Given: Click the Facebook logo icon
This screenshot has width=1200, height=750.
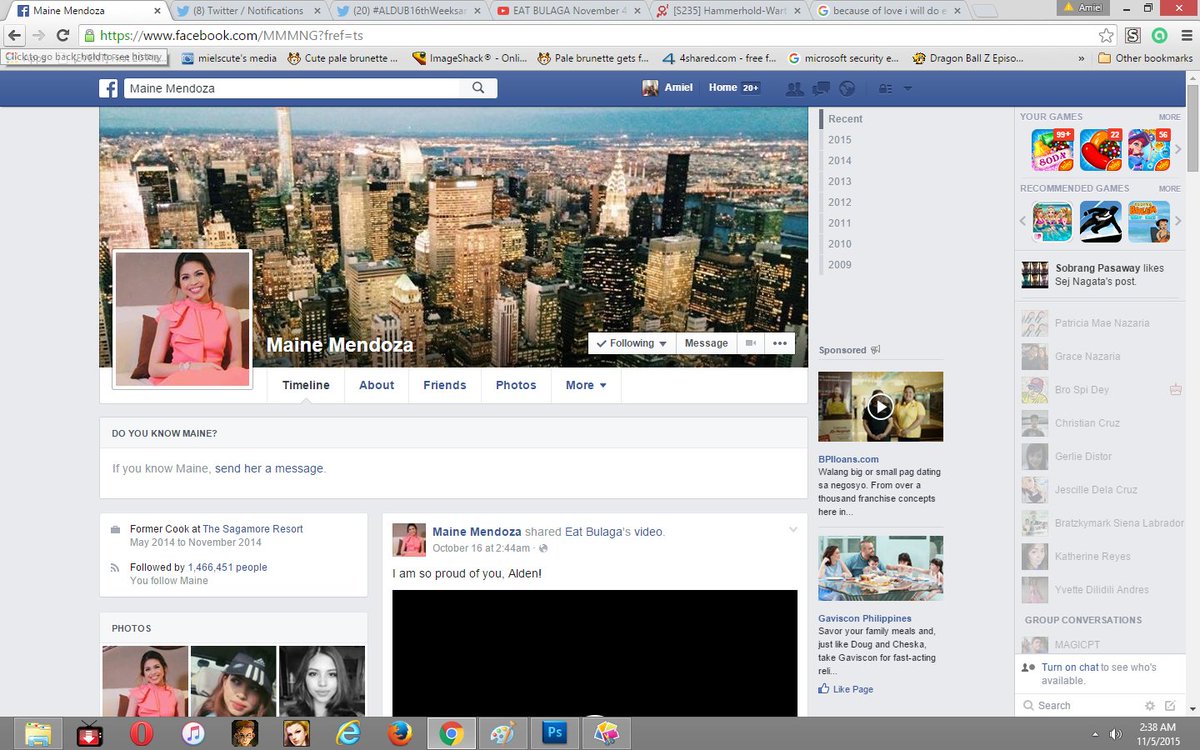Looking at the screenshot, I should 108,88.
